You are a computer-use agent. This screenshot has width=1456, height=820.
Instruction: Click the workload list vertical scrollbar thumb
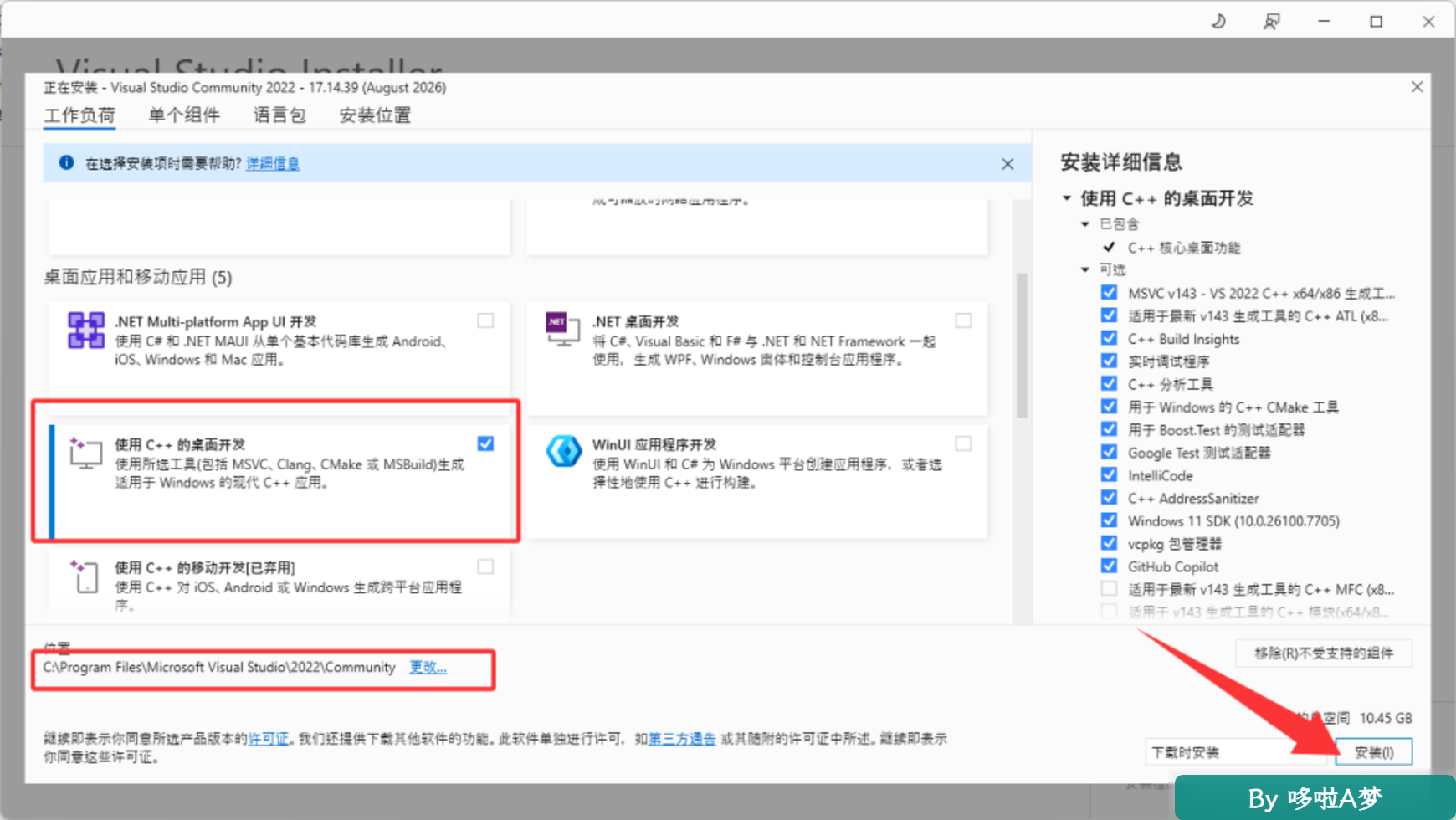pyautogui.click(x=1022, y=346)
